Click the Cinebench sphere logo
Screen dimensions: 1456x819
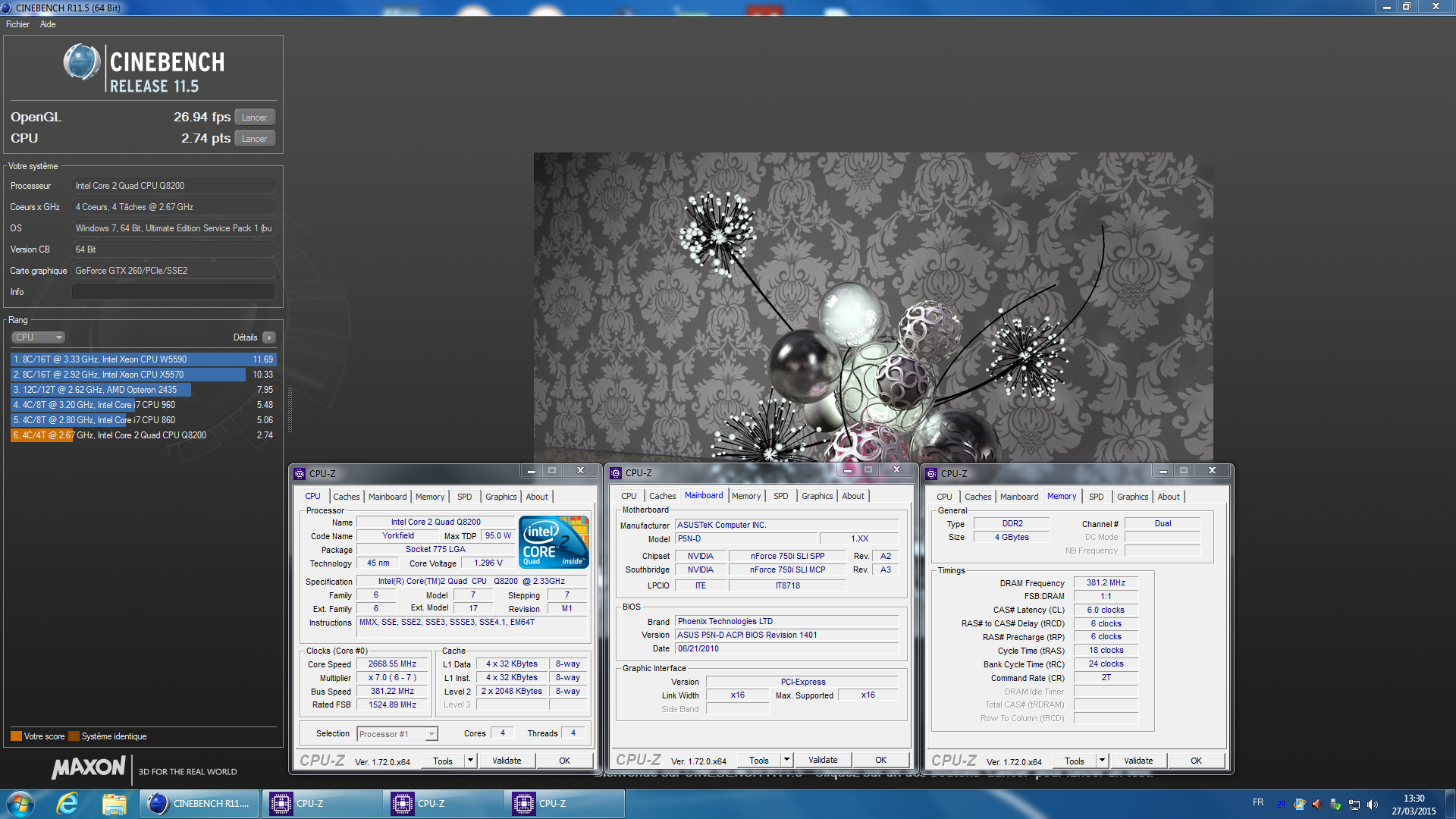tap(82, 62)
